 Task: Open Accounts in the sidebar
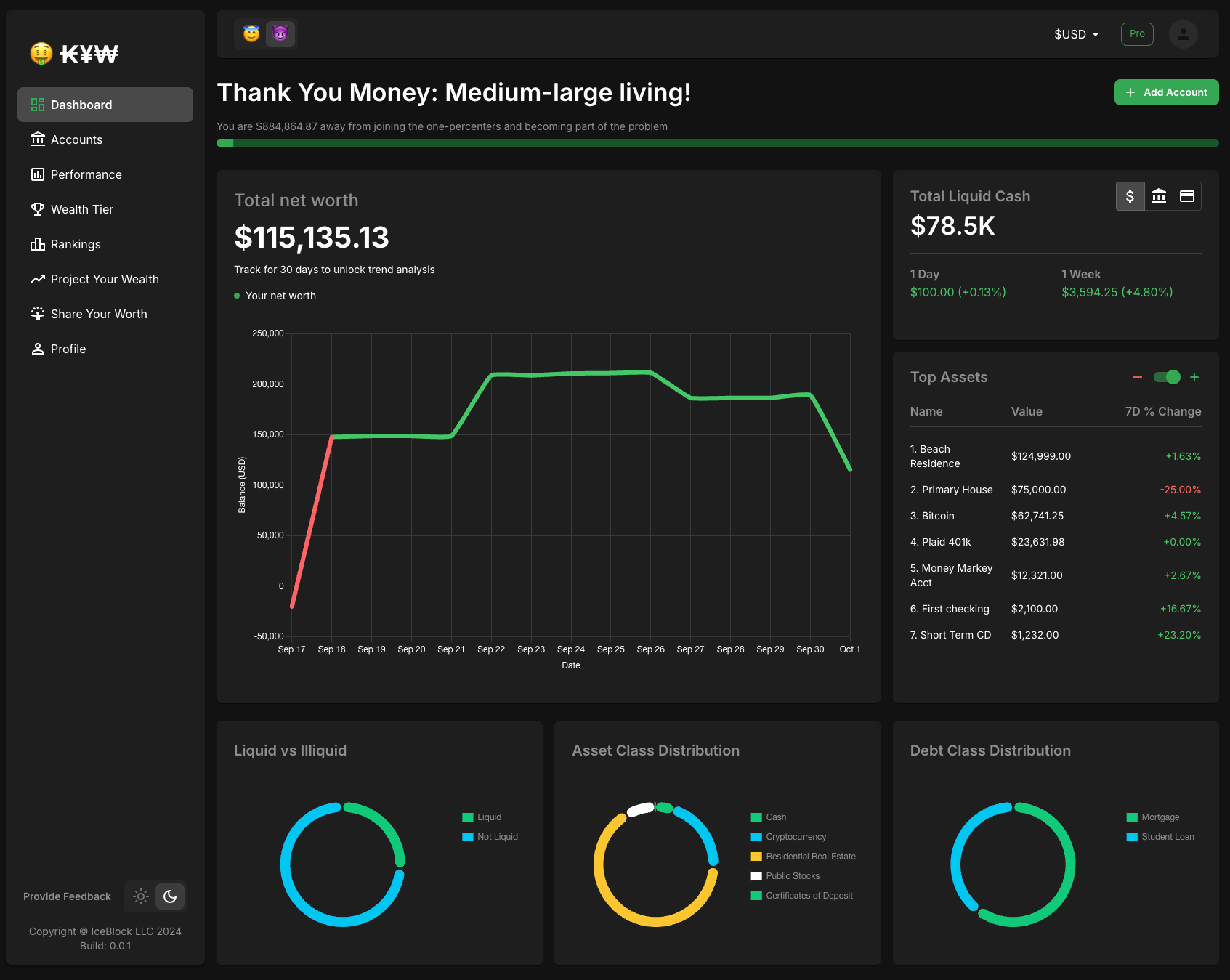(x=76, y=139)
